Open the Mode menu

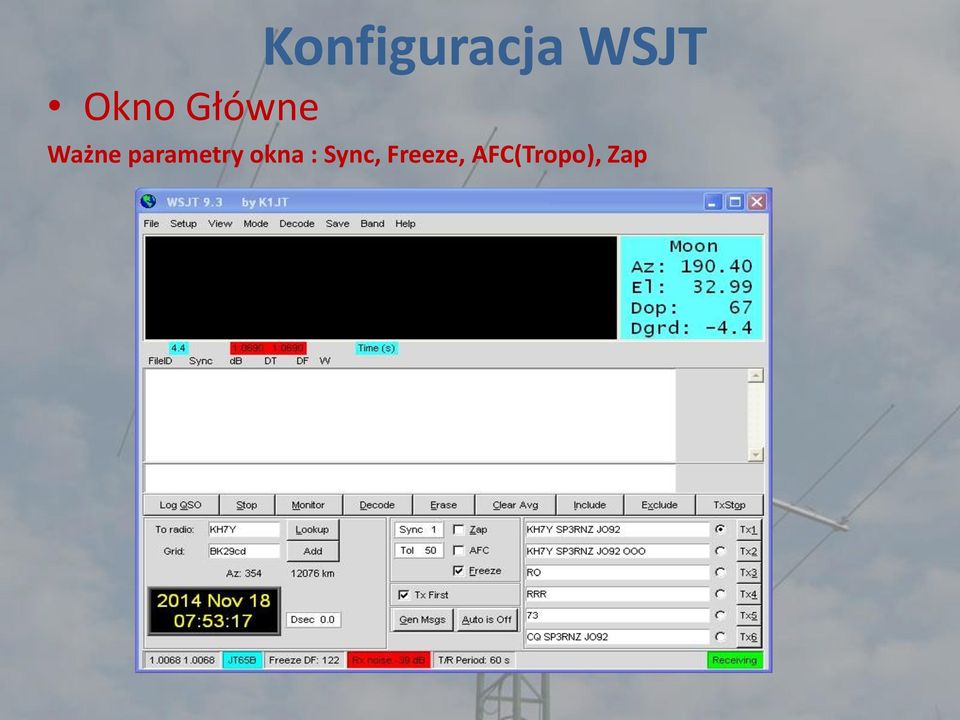tap(256, 223)
